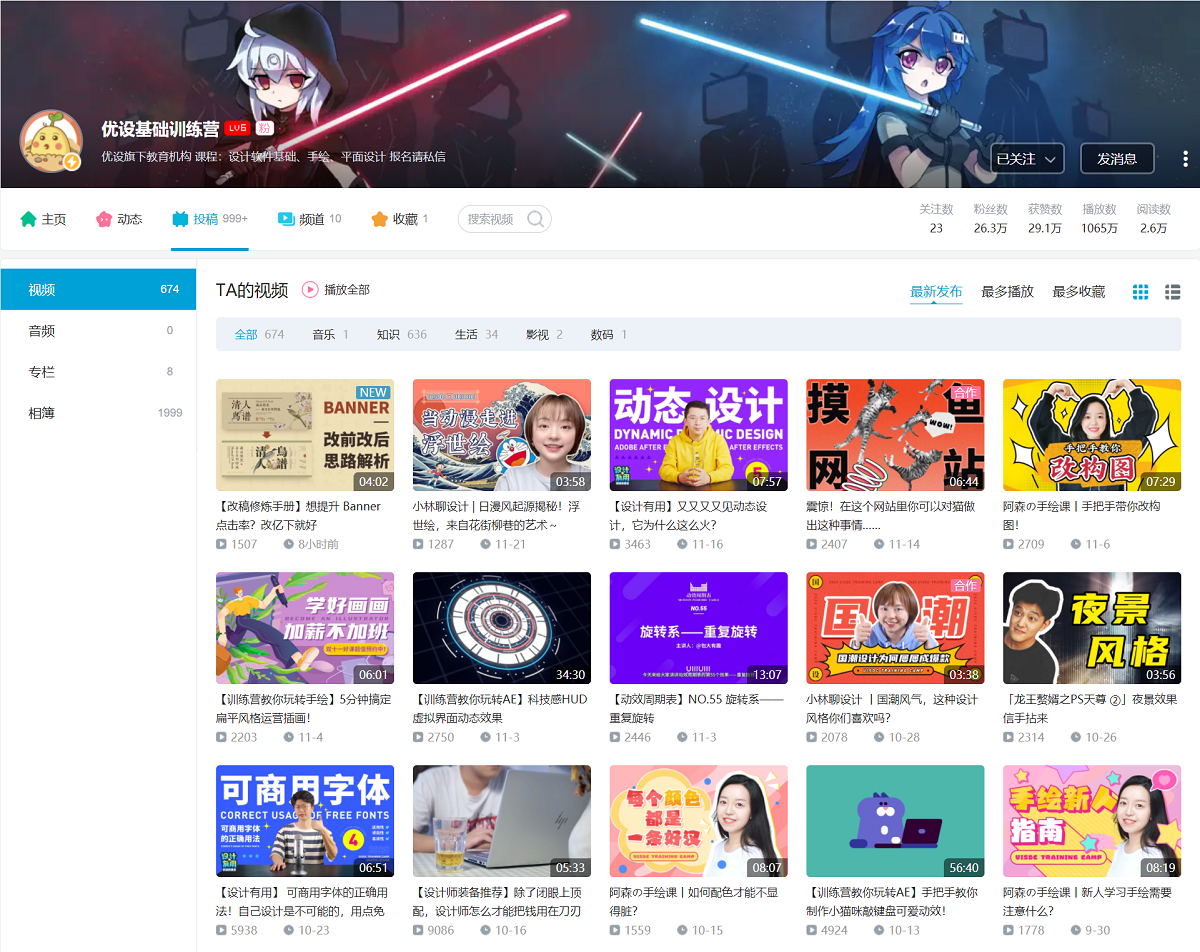Image resolution: width=1200 pixels, height=952 pixels.
Task: Select 相簿 in left sidebar
Action: pyautogui.click(x=98, y=412)
